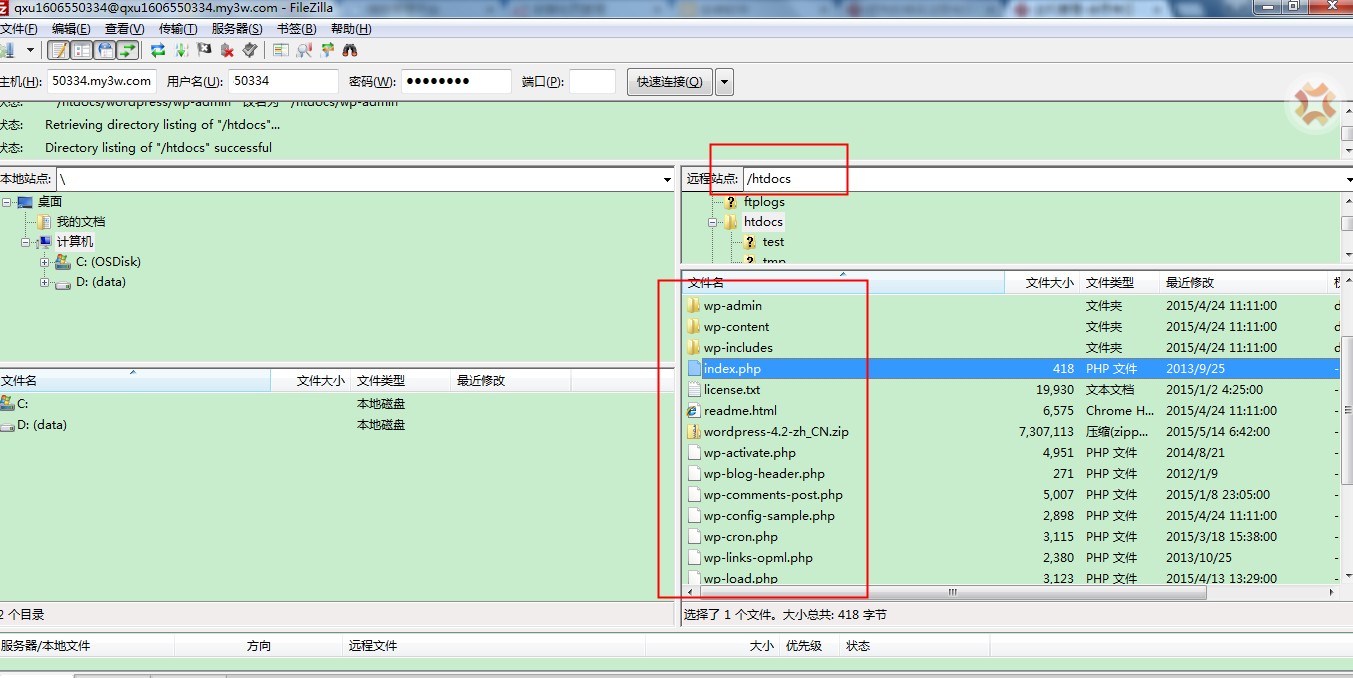Open the local site path dropdown
This screenshot has height=678, width=1353.
point(667,180)
